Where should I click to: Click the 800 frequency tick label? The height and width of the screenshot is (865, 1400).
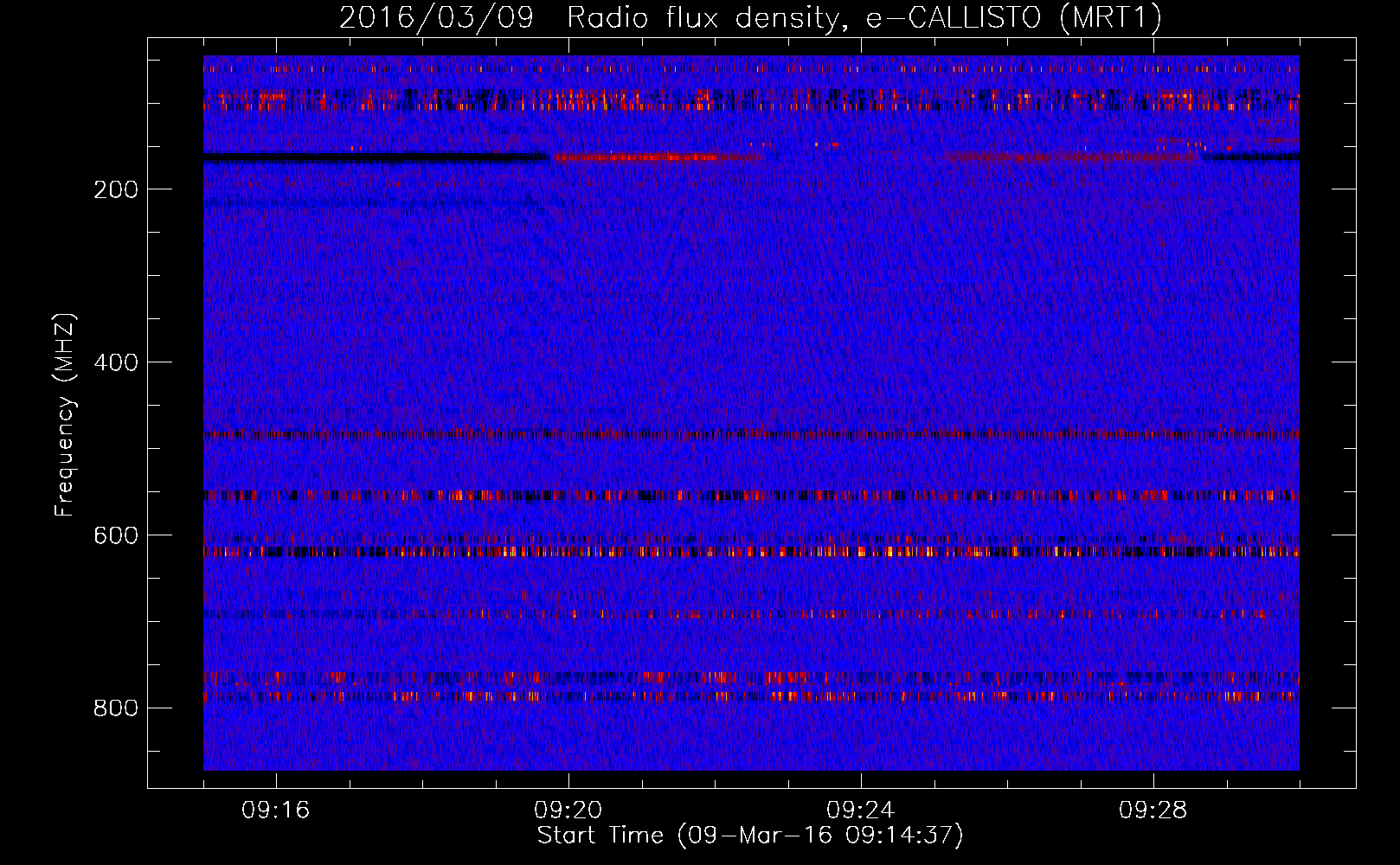[116, 708]
